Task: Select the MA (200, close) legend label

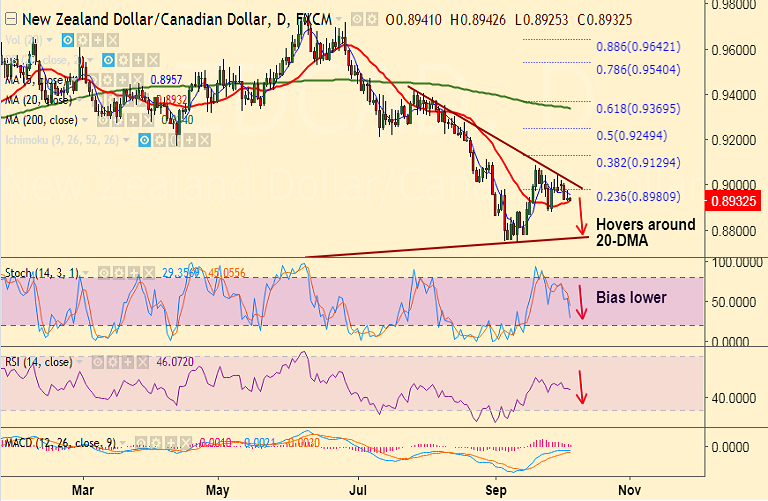Action: coord(42,120)
